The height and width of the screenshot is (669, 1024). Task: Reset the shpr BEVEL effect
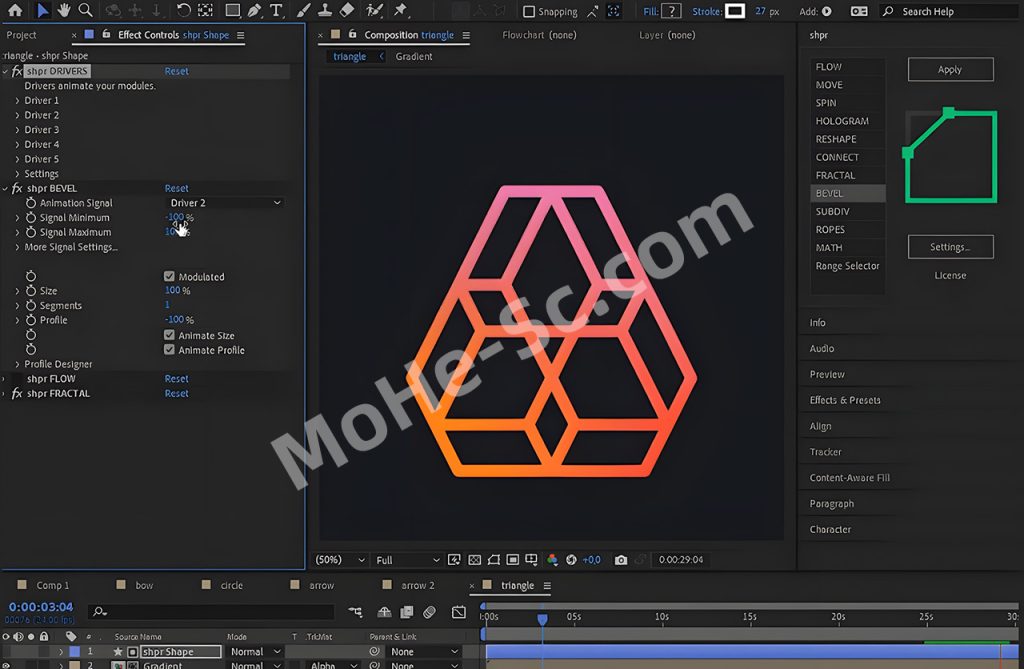point(176,188)
